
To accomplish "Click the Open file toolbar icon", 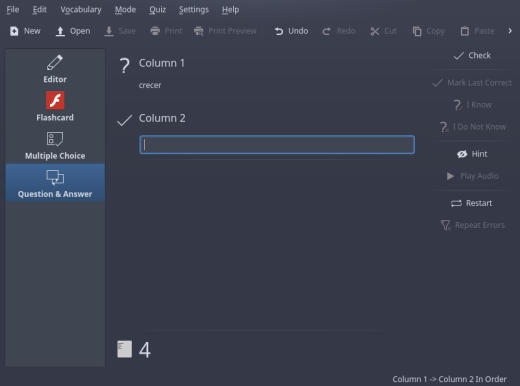I will [x=60, y=31].
